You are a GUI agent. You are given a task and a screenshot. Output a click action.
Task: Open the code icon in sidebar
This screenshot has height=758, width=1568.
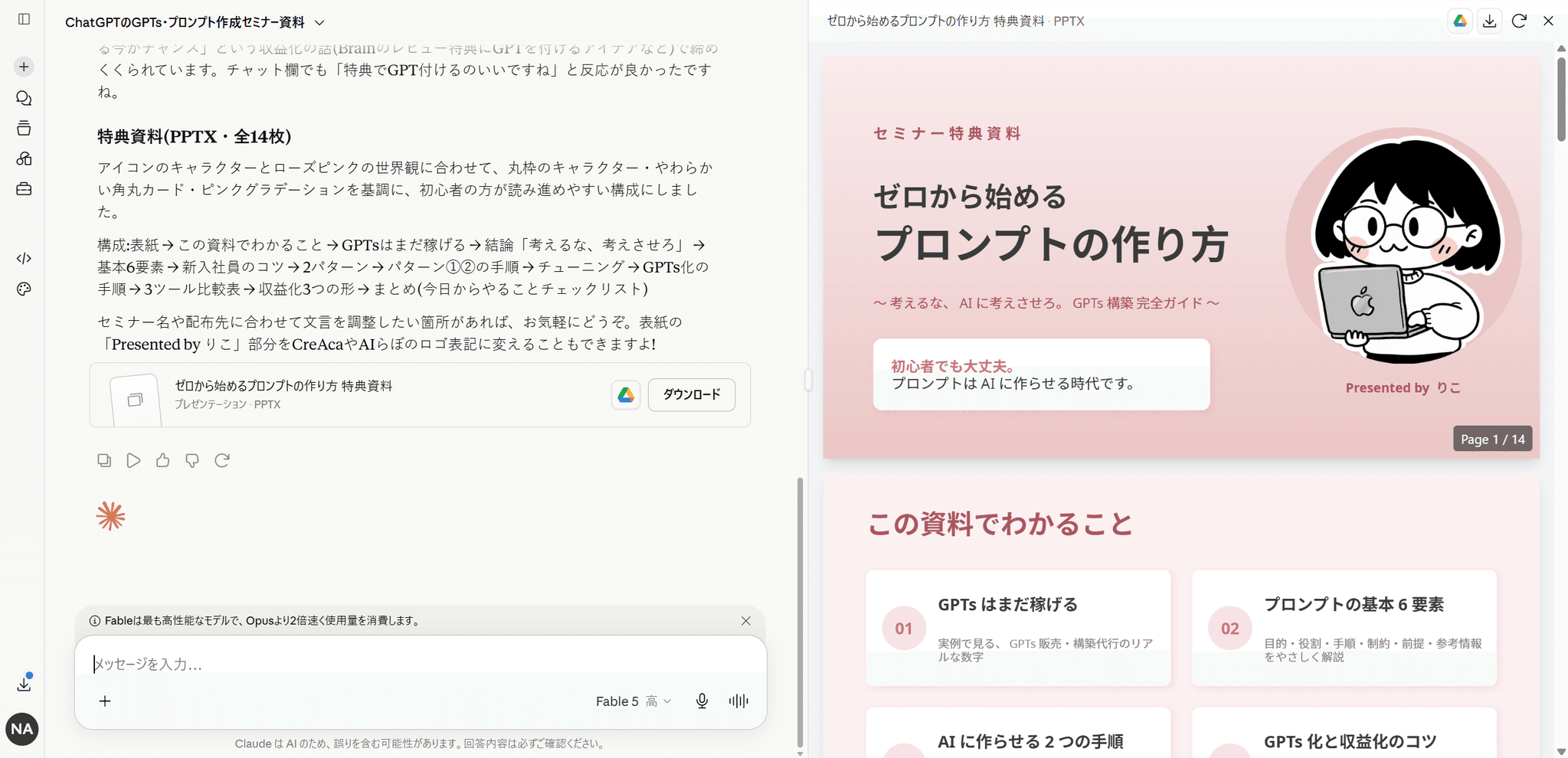pyautogui.click(x=24, y=258)
